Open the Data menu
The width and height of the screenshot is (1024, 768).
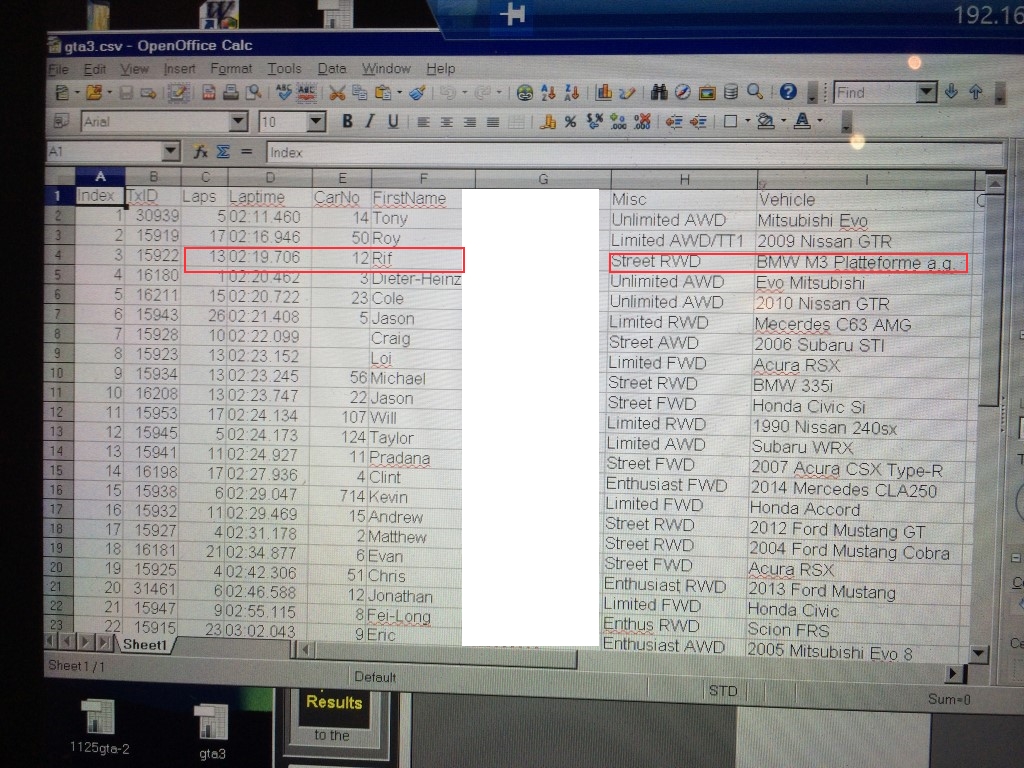point(332,68)
